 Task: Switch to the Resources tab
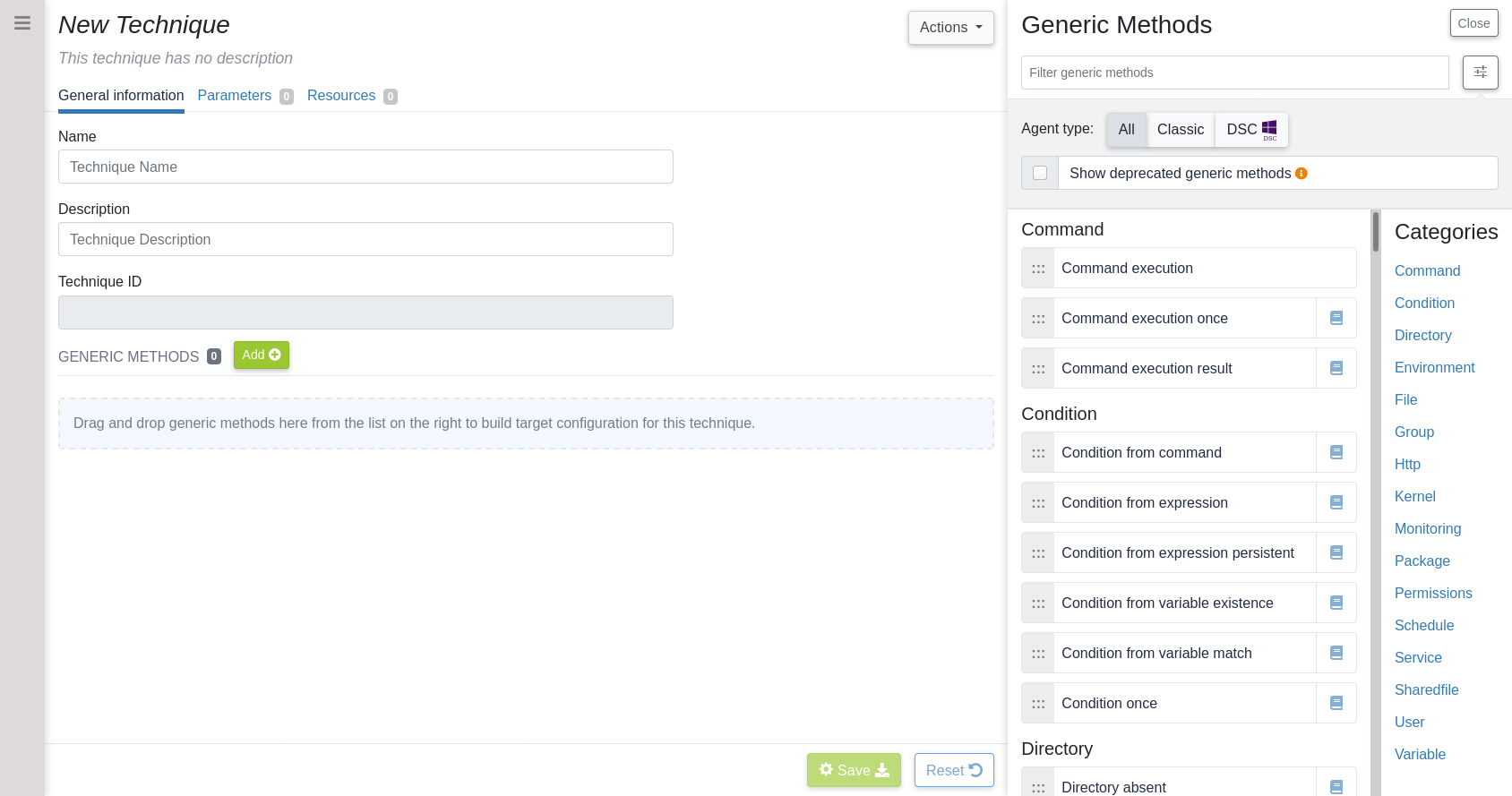coord(341,96)
